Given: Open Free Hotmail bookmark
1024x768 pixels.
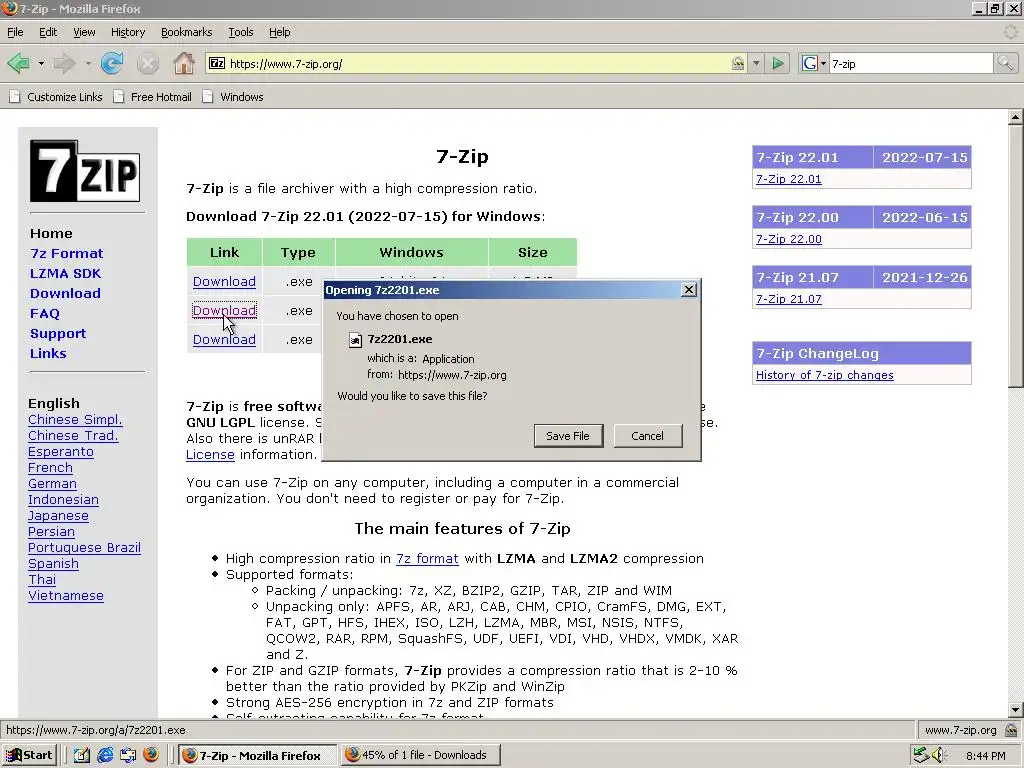Looking at the screenshot, I should [x=153, y=97].
